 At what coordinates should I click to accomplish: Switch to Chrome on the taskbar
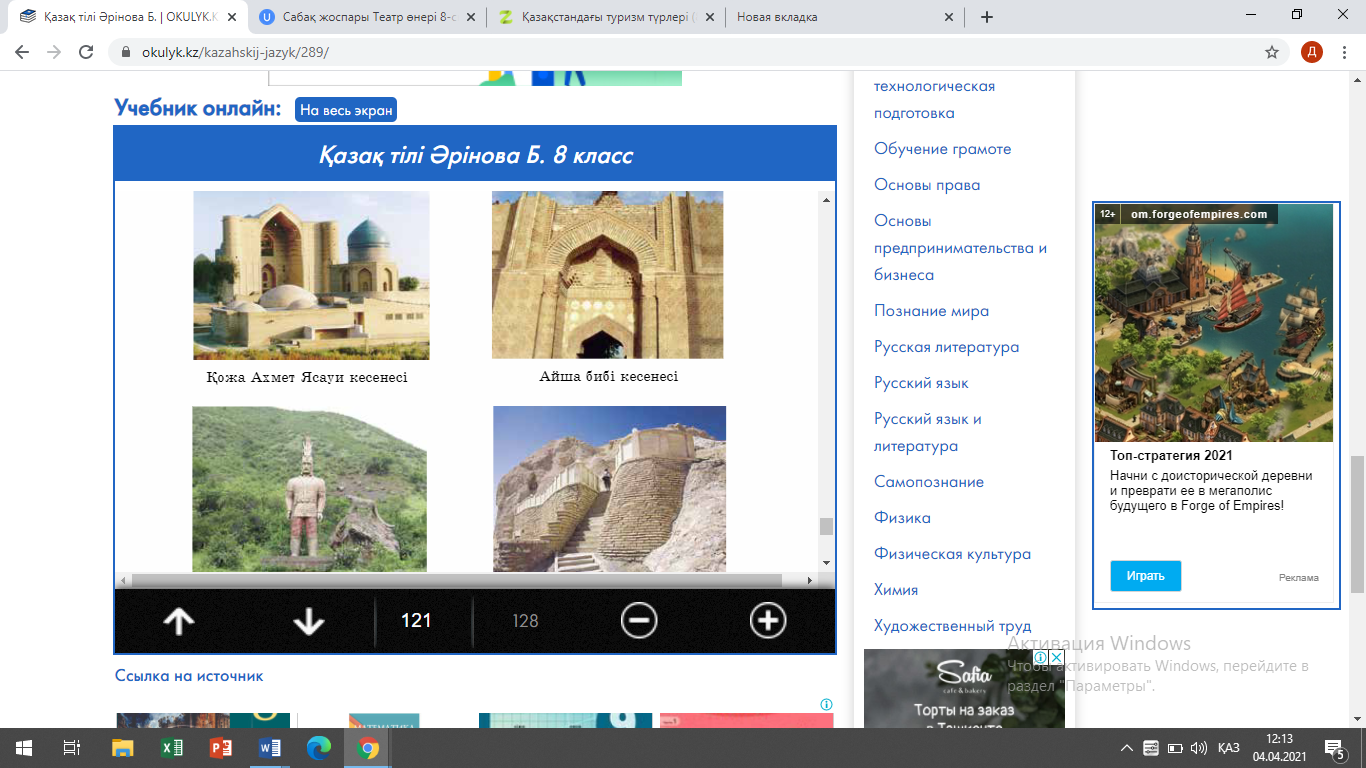click(x=367, y=748)
